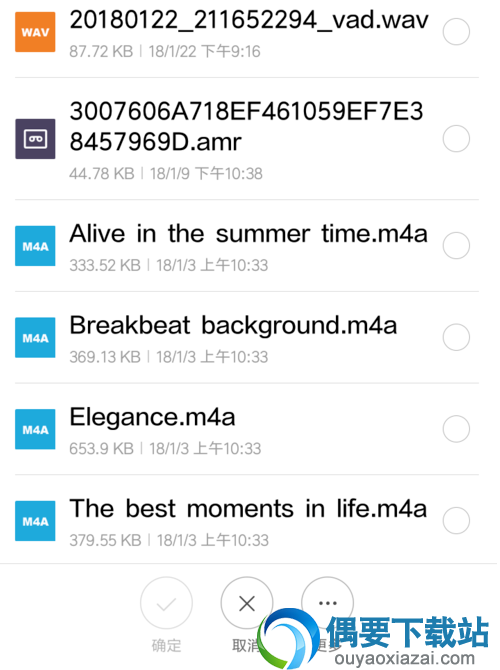
Task: Click the M4A icon beside Alive in the summer time
Action: click(x=35, y=246)
